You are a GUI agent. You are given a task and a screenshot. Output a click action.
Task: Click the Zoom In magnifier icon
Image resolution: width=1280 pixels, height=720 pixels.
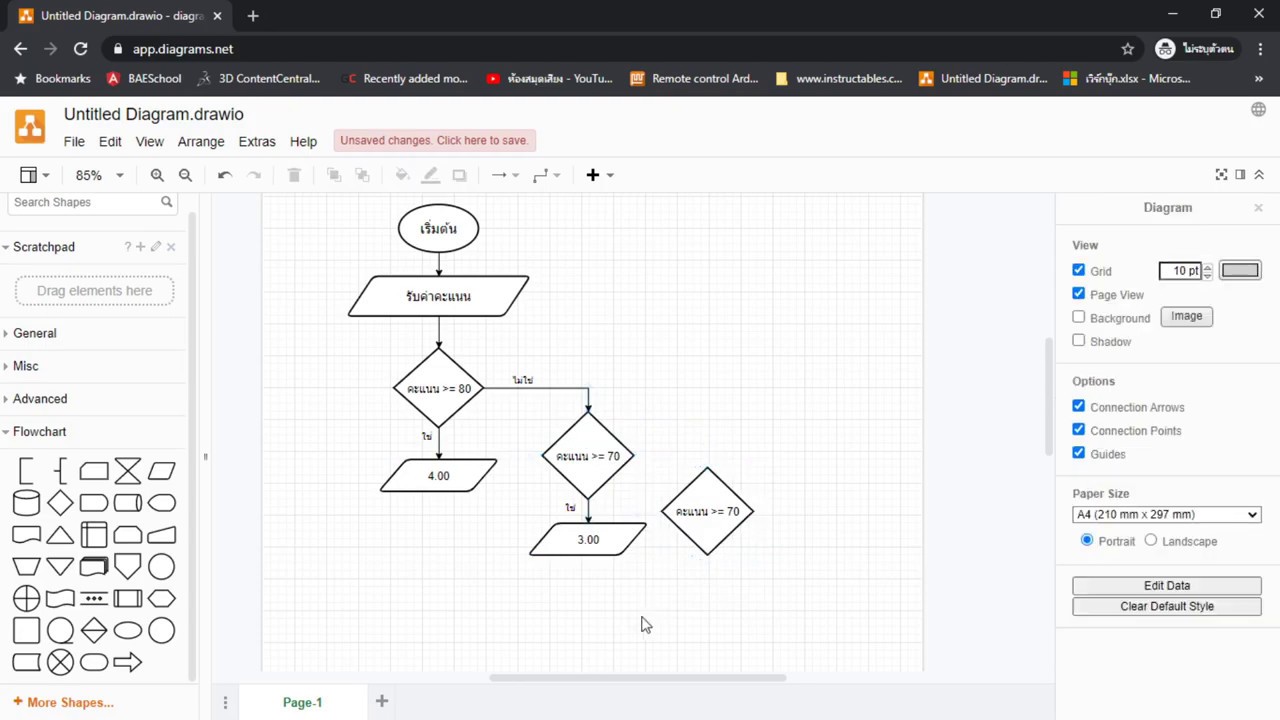click(157, 175)
